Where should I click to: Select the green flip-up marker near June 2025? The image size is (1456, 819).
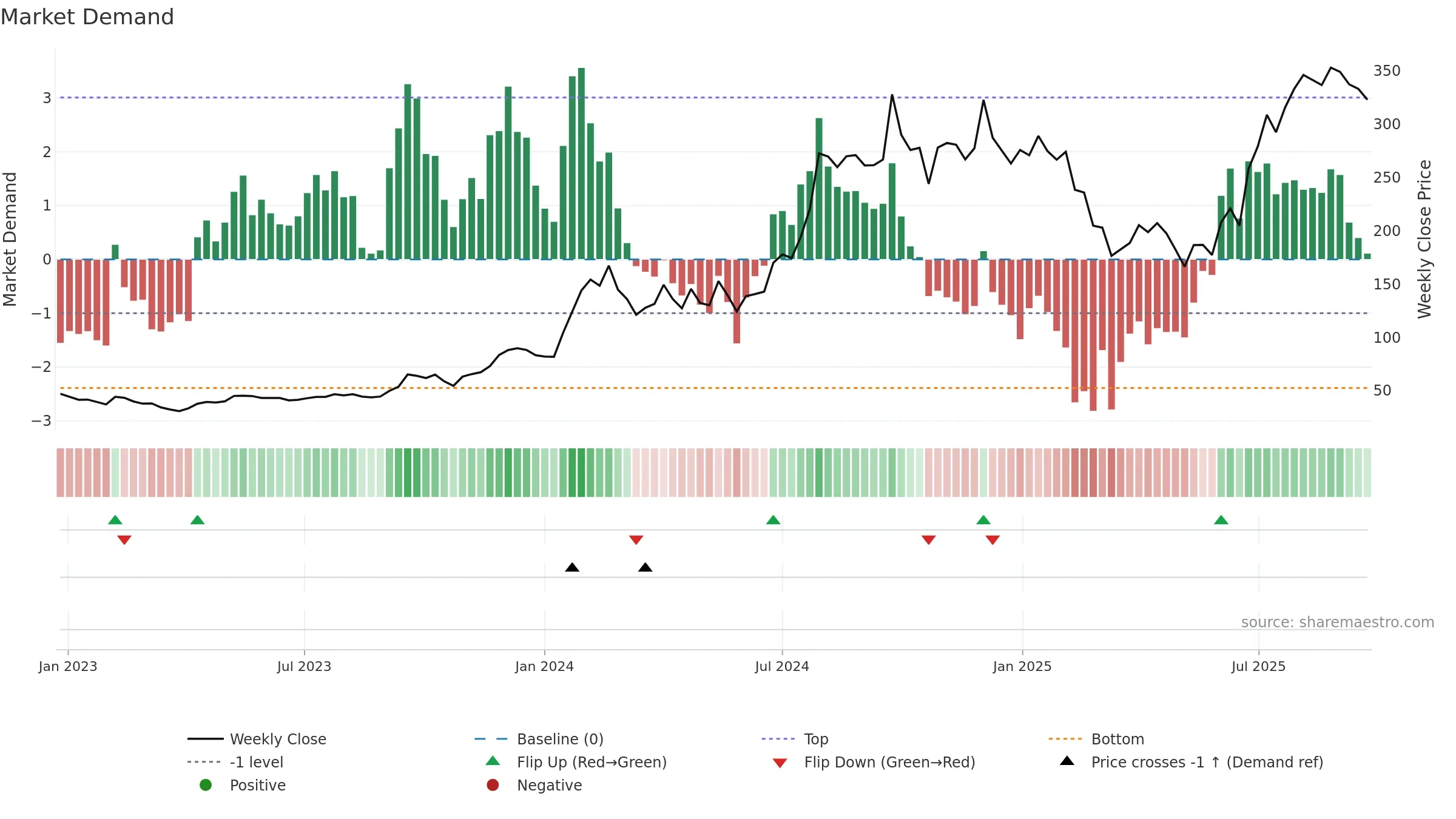[x=1221, y=520]
